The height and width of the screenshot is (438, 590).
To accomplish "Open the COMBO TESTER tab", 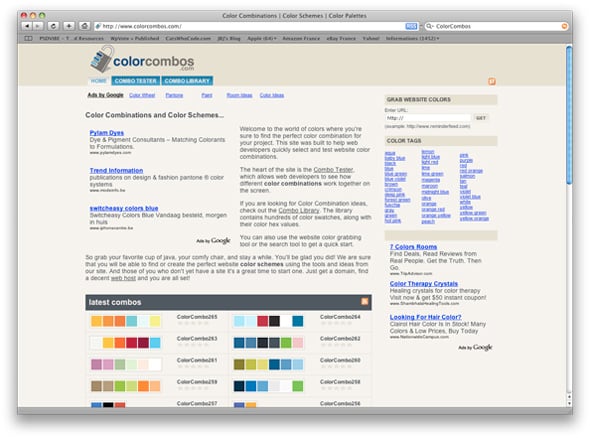I will [135, 81].
